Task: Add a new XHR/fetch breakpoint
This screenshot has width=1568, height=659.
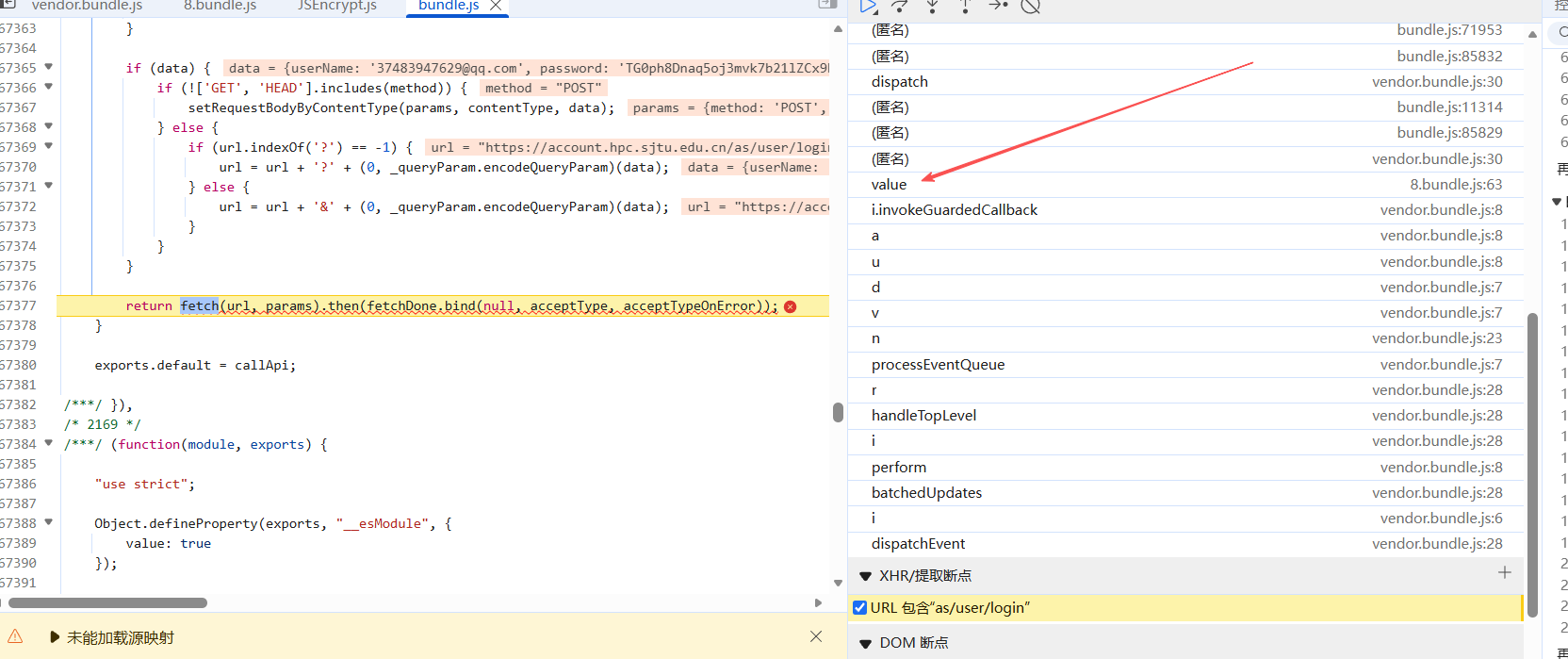Action: (x=1505, y=572)
